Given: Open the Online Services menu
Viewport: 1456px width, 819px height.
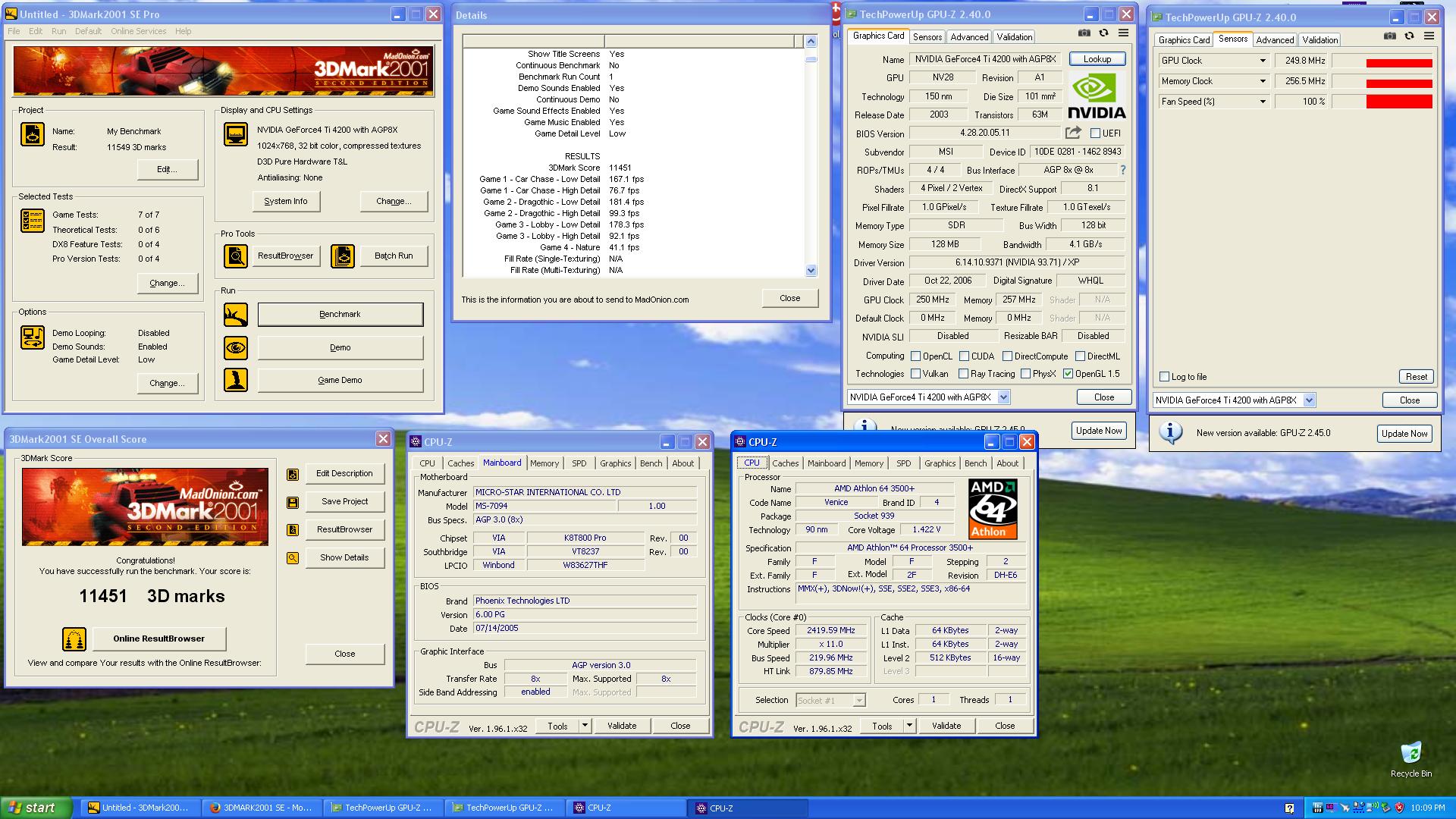Looking at the screenshot, I should [x=138, y=31].
